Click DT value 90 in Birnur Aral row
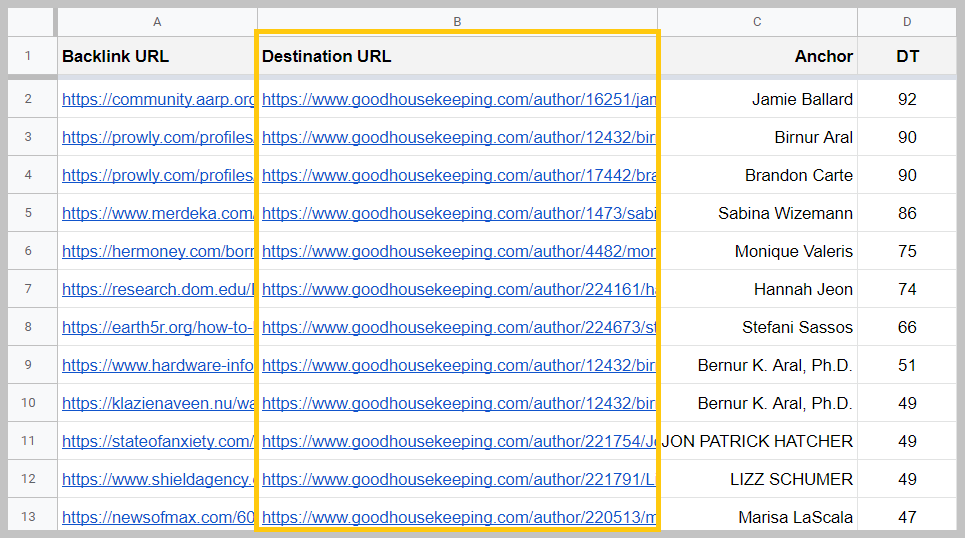 coord(907,137)
